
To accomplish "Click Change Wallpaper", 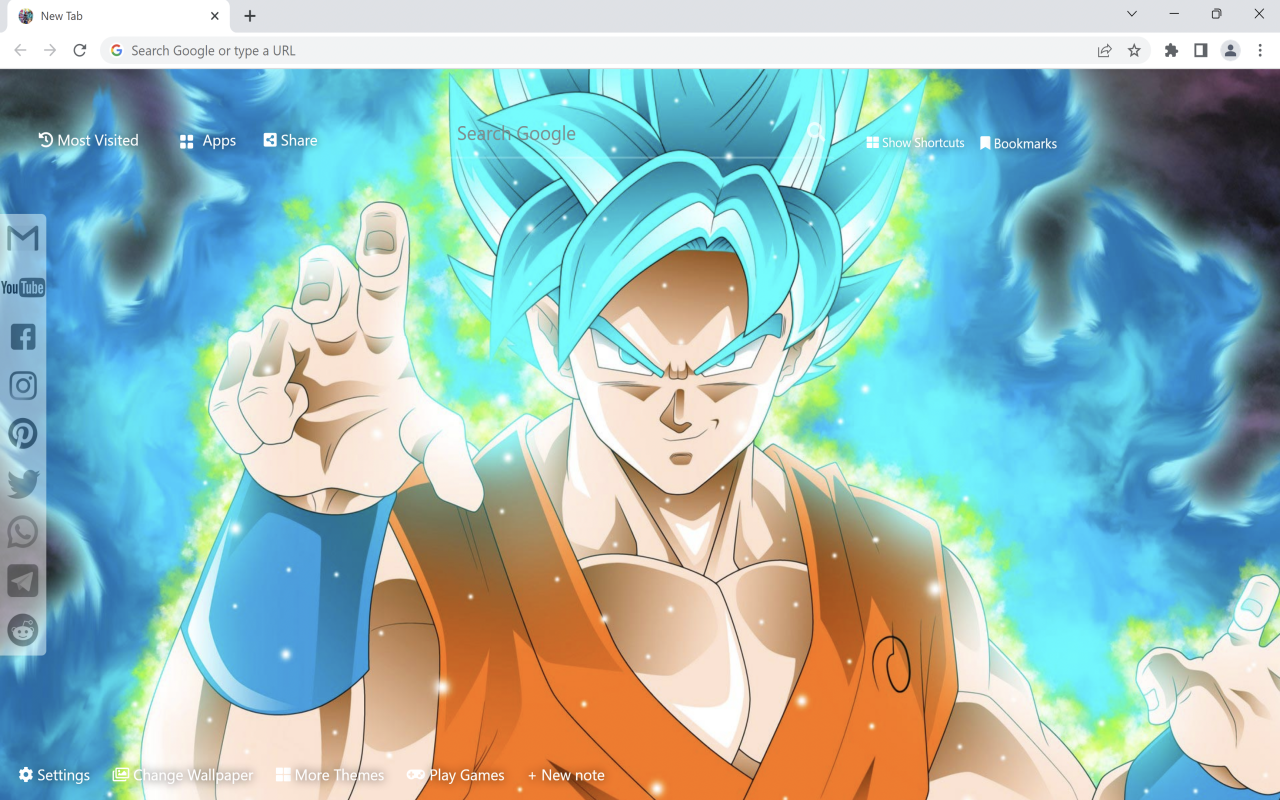I will tap(183, 775).
